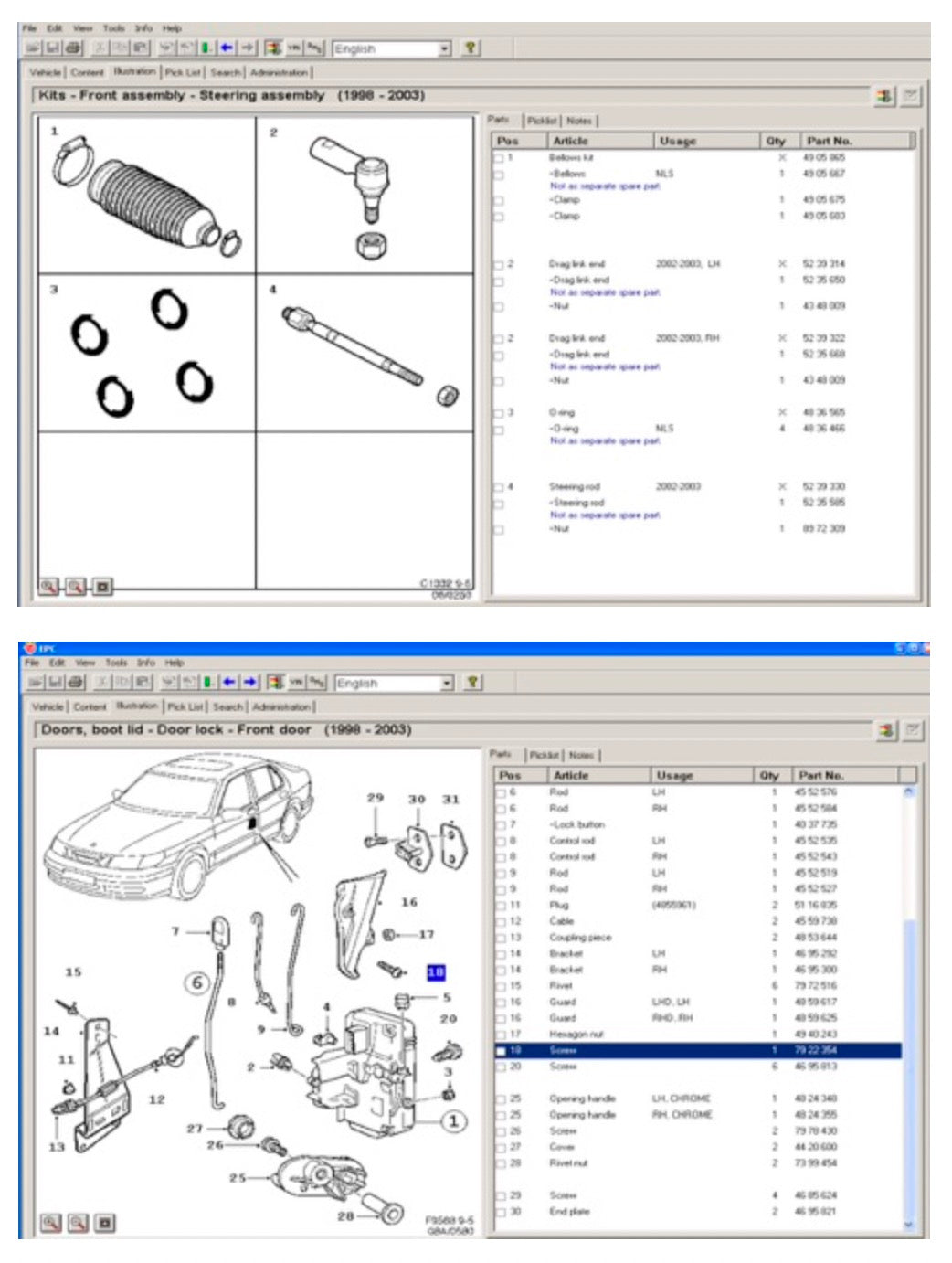Open Tools menu in Steering assembly window
Image resolution: width=952 pixels, height=1263 pixels.
pos(113,28)
